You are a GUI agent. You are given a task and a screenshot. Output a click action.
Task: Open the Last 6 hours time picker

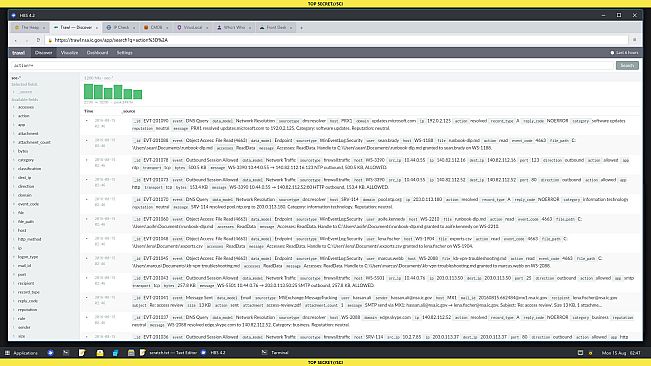pyautogui.click(x=624, y=53)
